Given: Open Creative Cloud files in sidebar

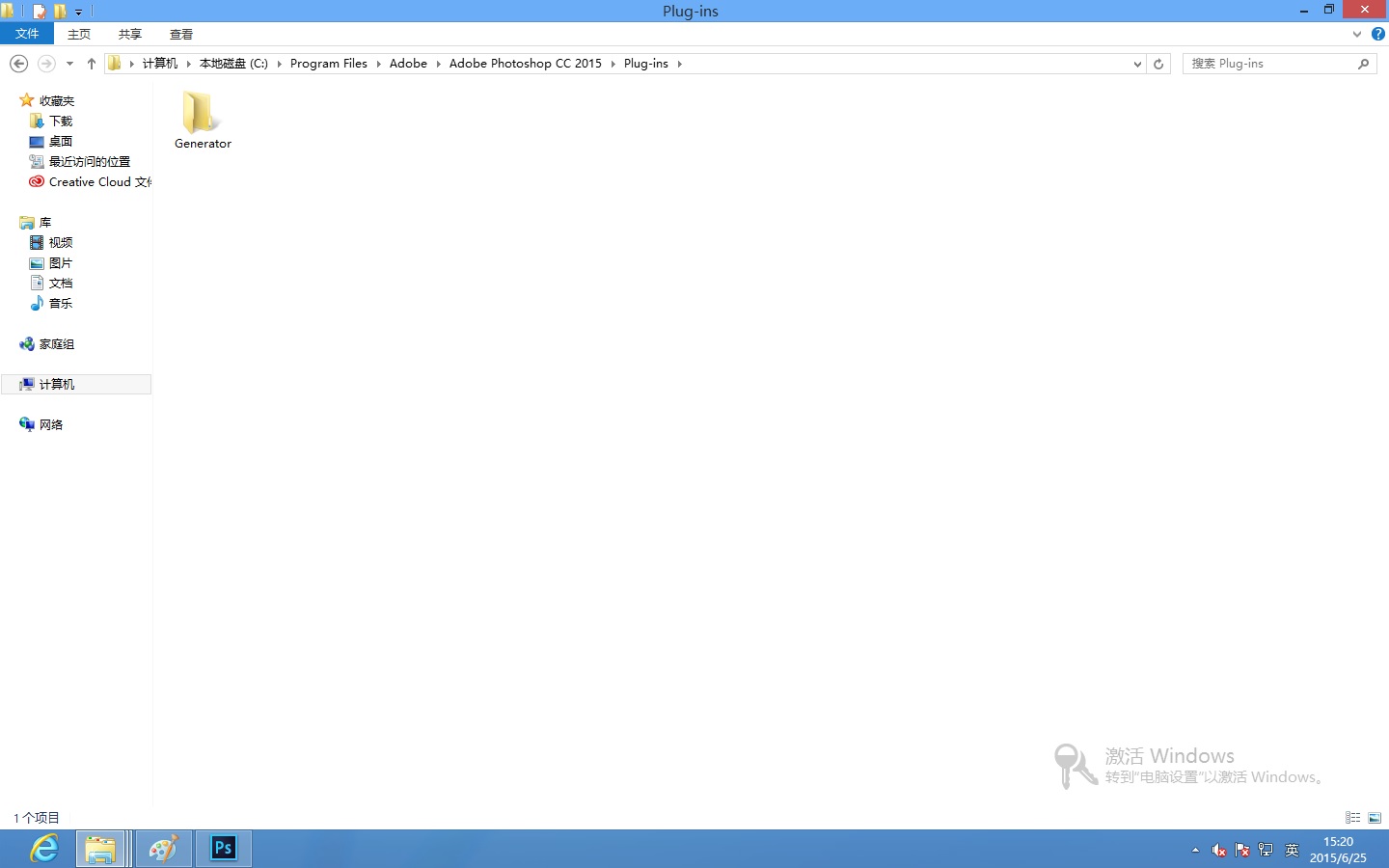Looking at the screenshot, I should pos(100,181).
